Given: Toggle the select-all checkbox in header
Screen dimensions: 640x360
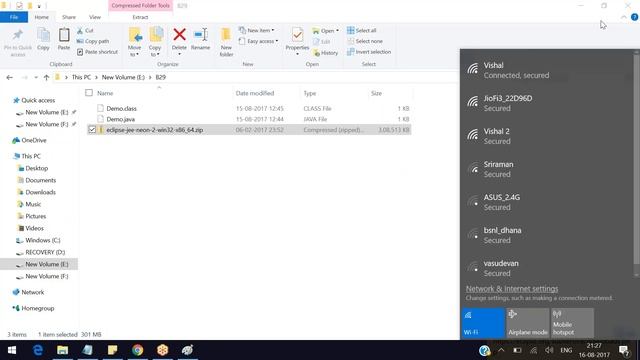Looking at the screenshot, I should (x=89, y=93).
